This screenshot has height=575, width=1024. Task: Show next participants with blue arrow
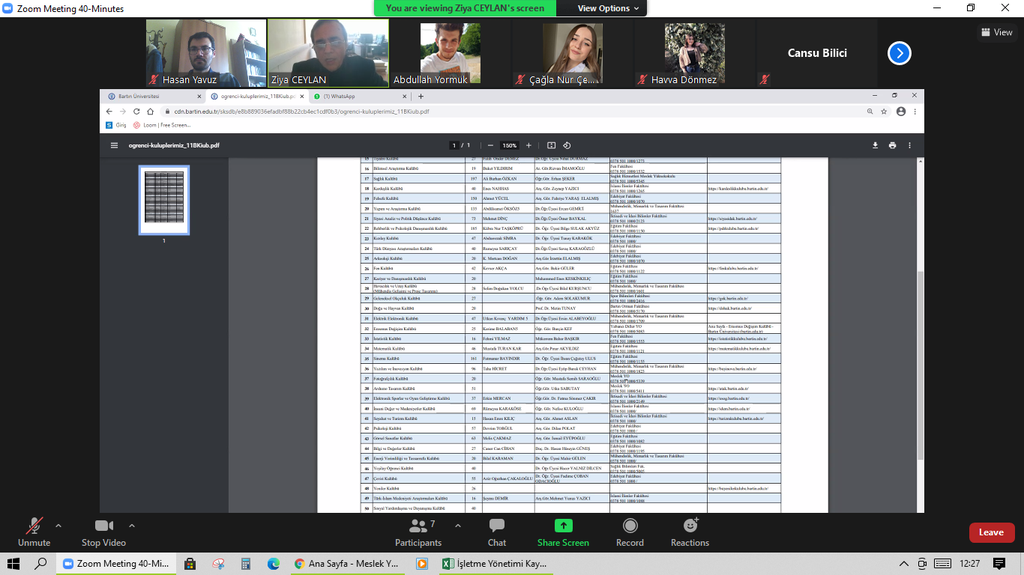pos(899,53)
